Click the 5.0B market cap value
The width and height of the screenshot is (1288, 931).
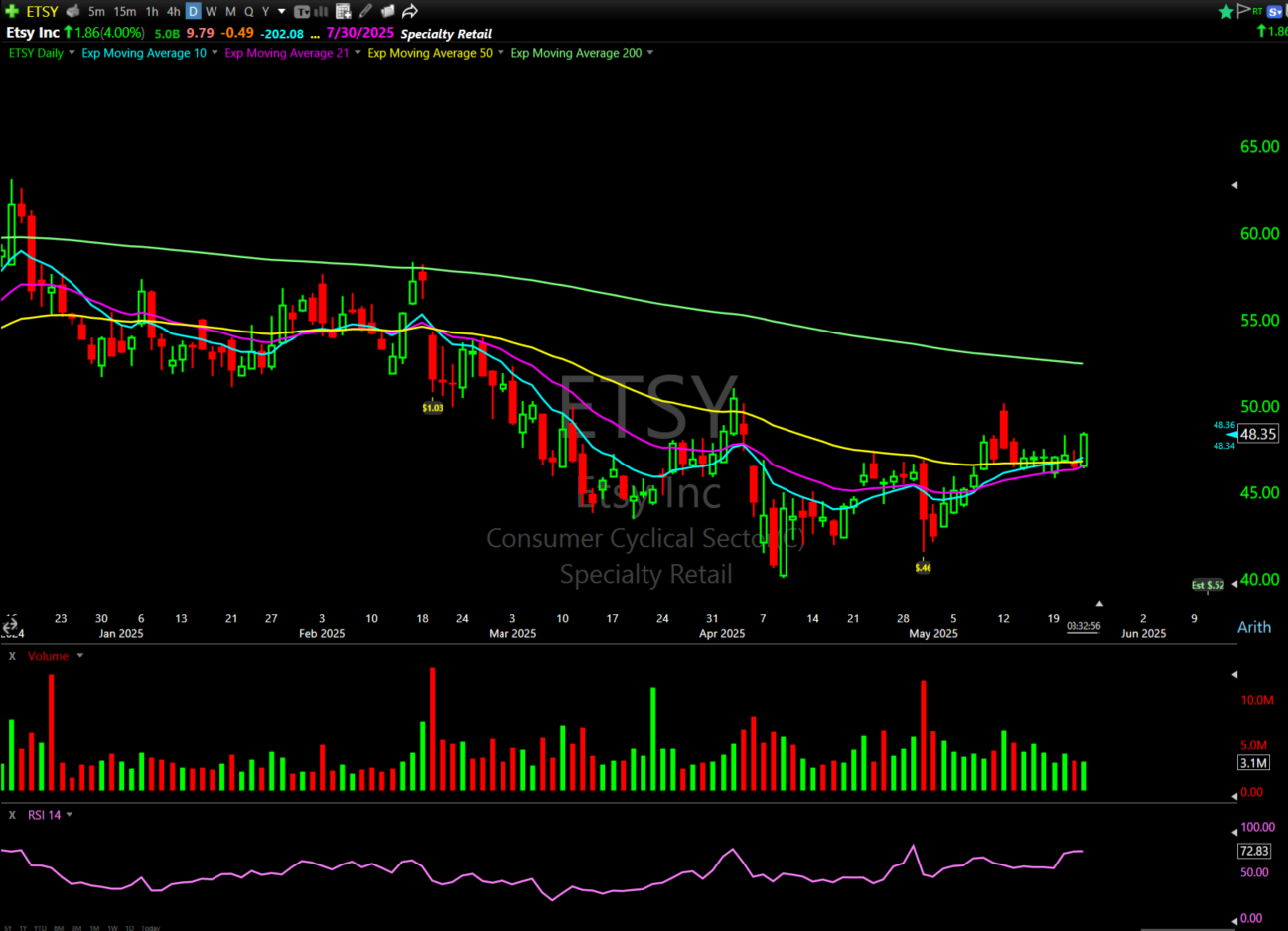point(167,33)
